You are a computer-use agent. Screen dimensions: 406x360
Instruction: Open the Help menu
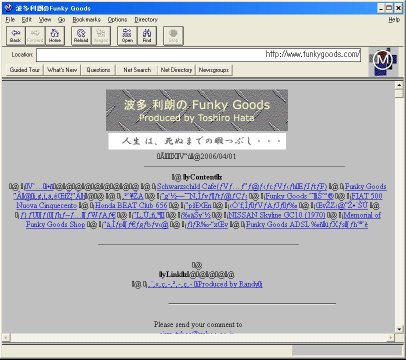(x=394, y=20)
